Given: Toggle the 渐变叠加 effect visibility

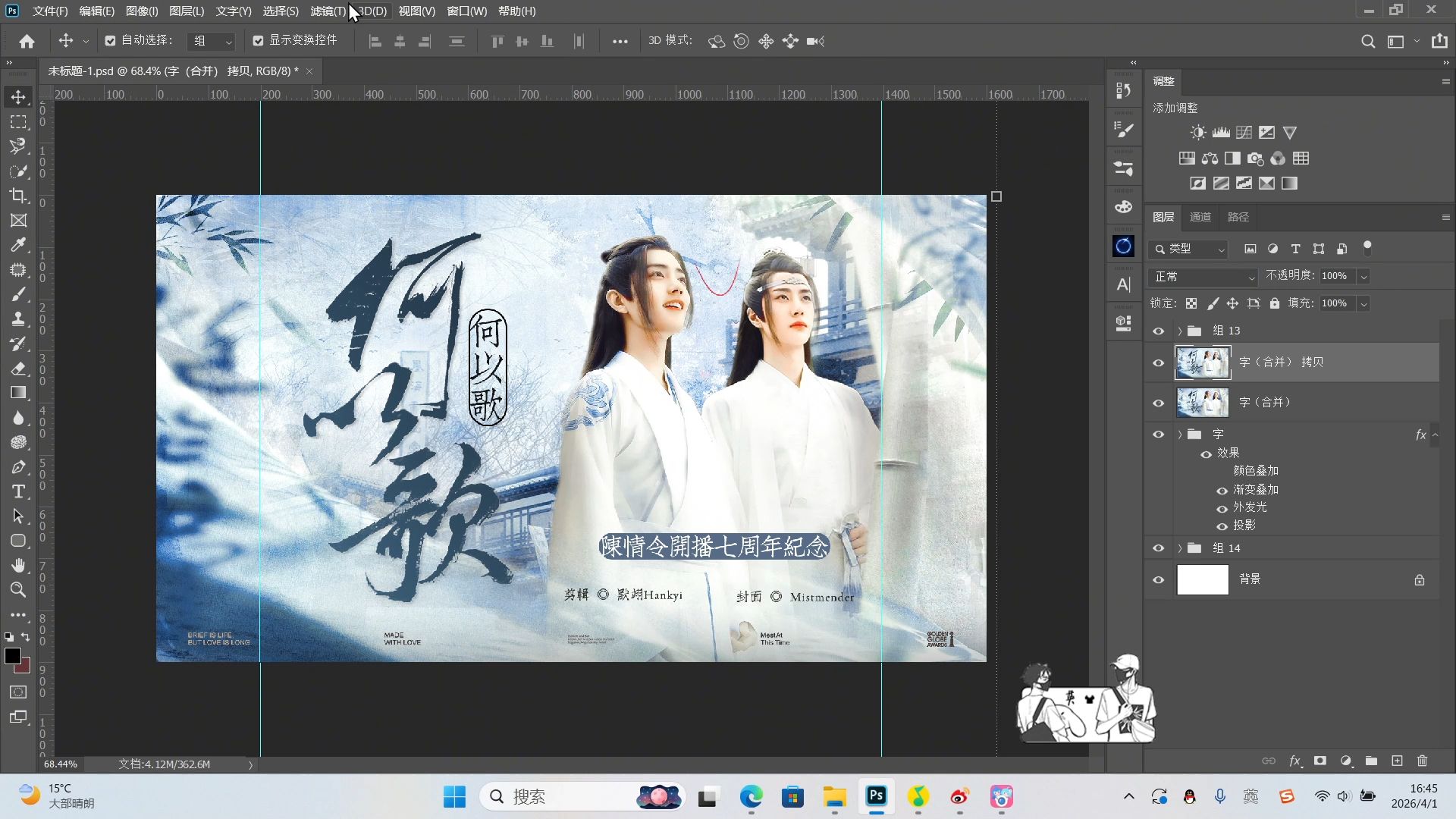Looking at the screenshot, I should 1222,491.
